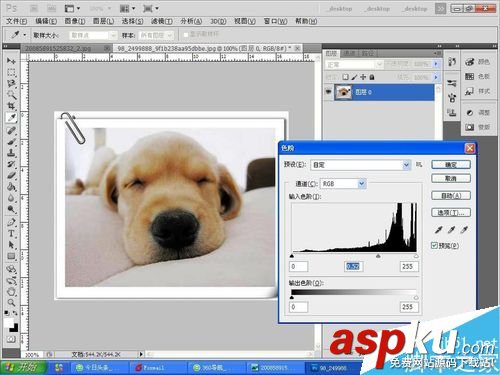Open the 样本 sample dropdown
Viewport: 500px width, 375px height.
(156, 35)
